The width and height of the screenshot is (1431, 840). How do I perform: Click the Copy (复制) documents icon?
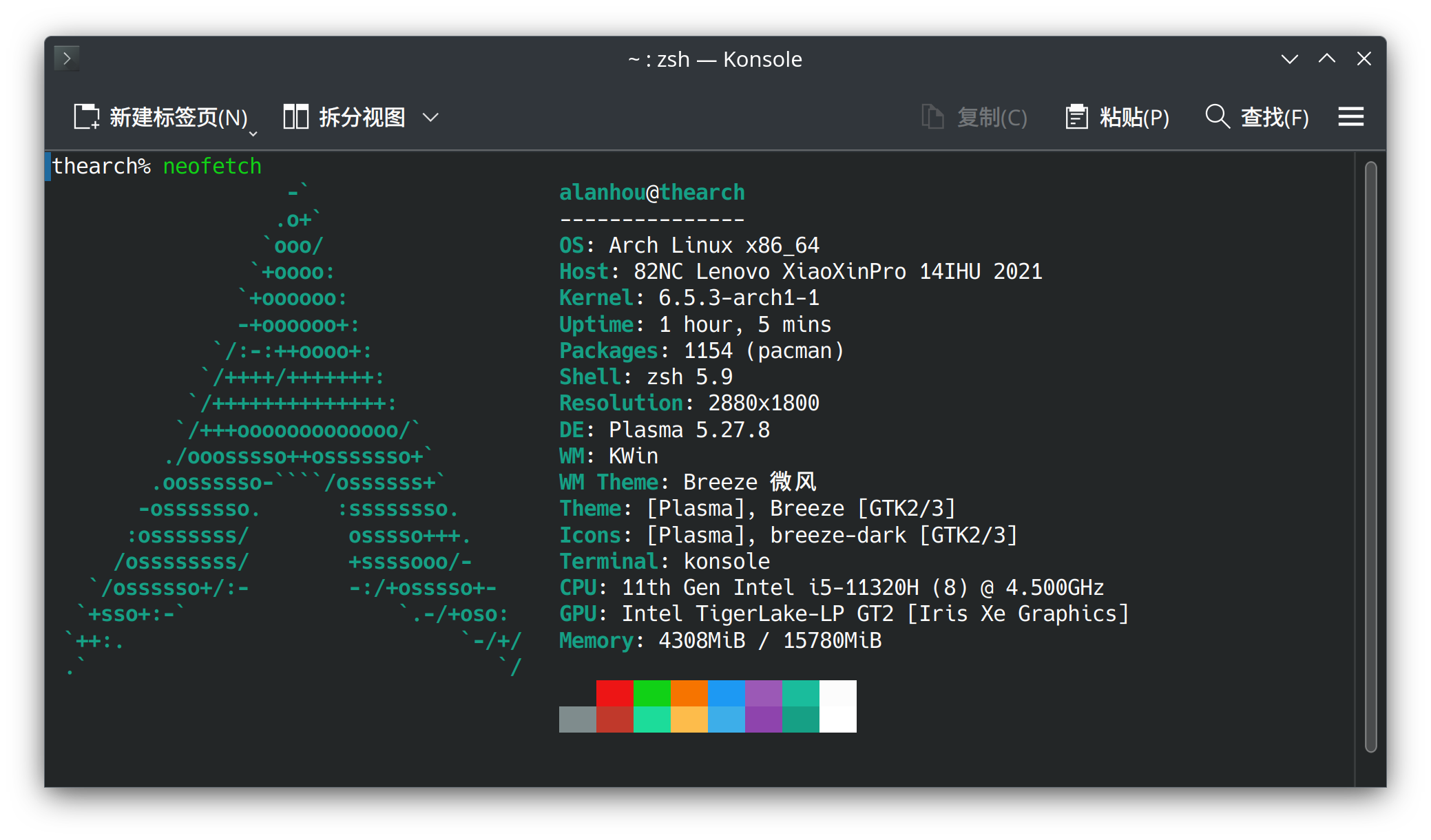[932, 117]
